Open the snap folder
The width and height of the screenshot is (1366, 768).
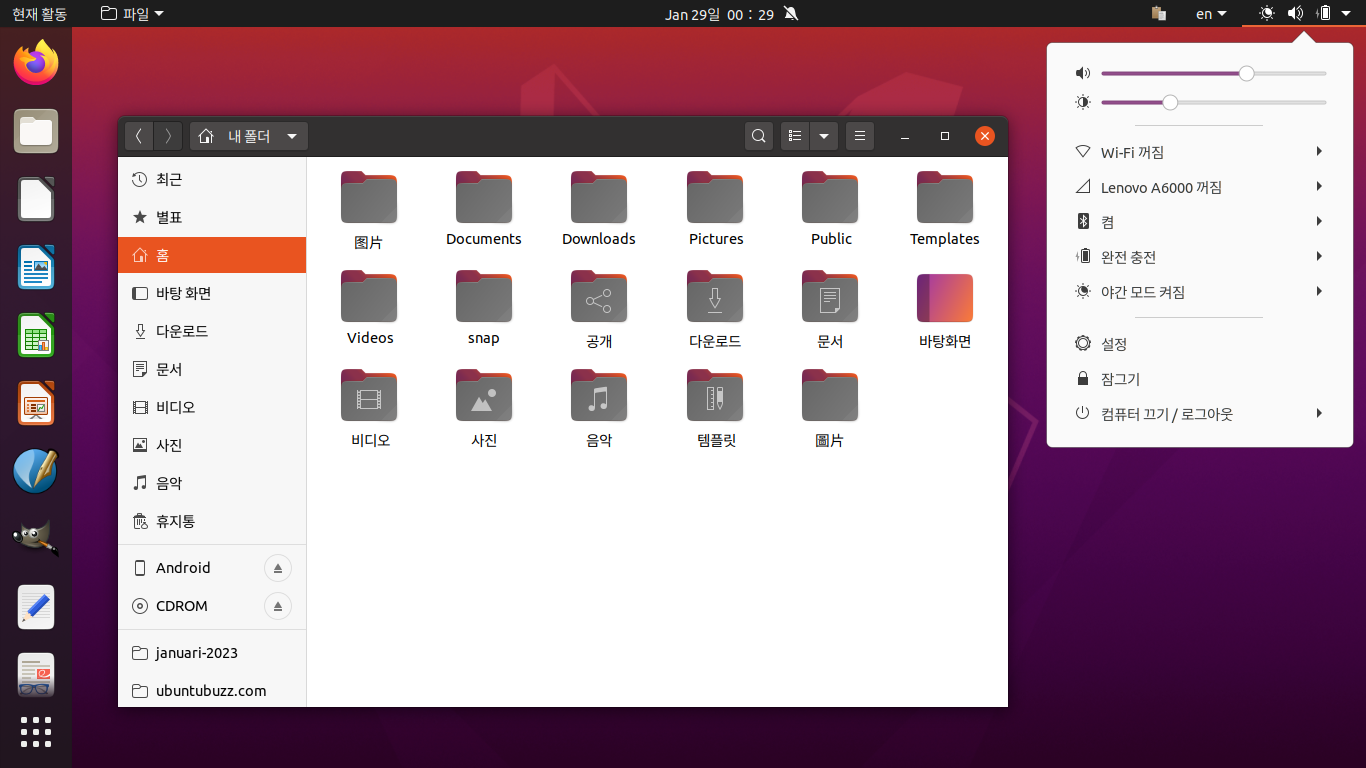coord(484,297)
